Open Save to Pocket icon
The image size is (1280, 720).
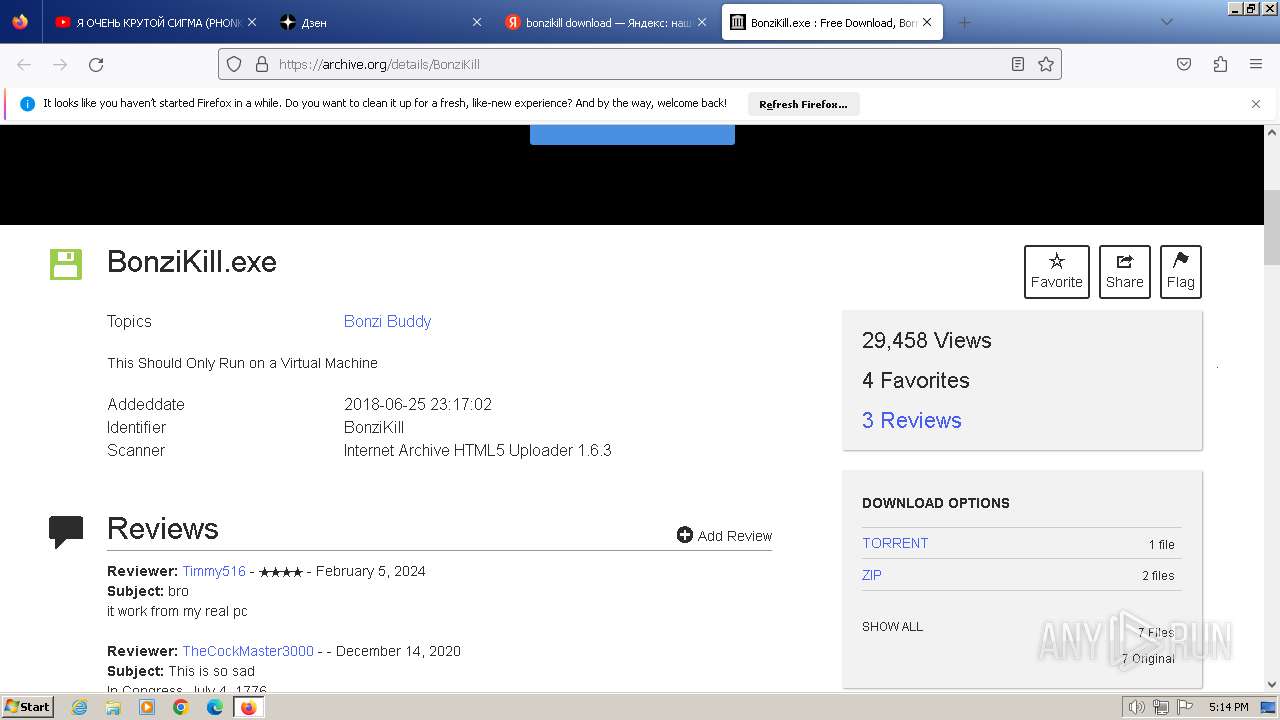click(x=1184, y=64)
